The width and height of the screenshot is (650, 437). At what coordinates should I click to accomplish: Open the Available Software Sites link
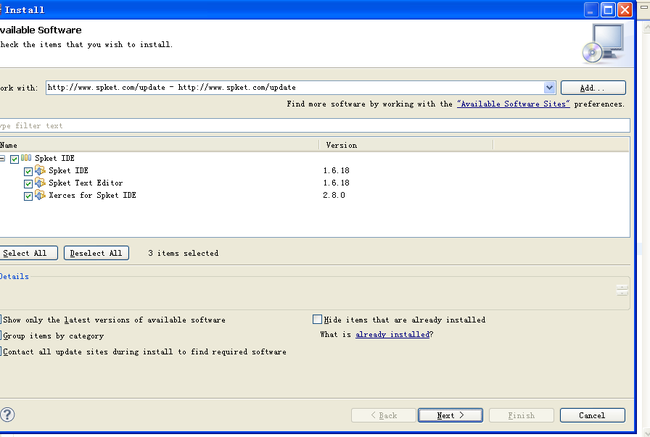pyautogui.click(x=513, y=104)
